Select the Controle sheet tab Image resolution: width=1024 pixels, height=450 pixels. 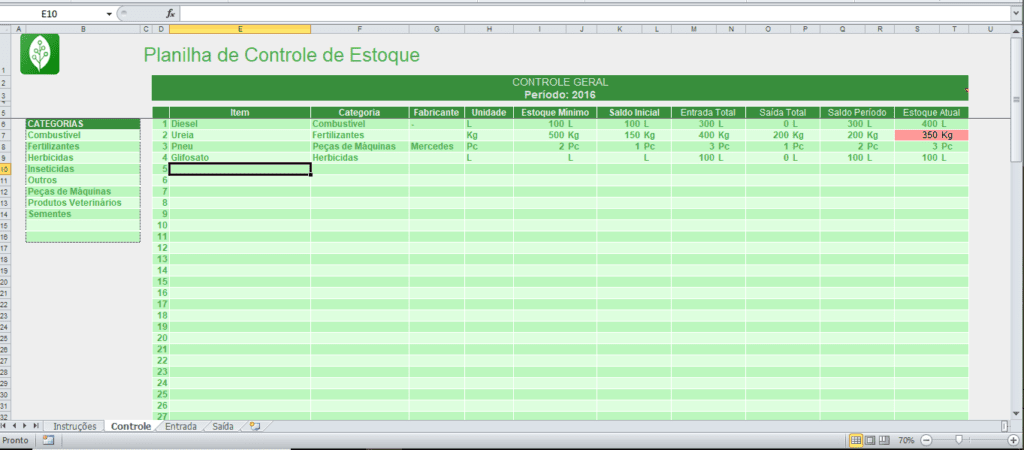click(131, 426)
